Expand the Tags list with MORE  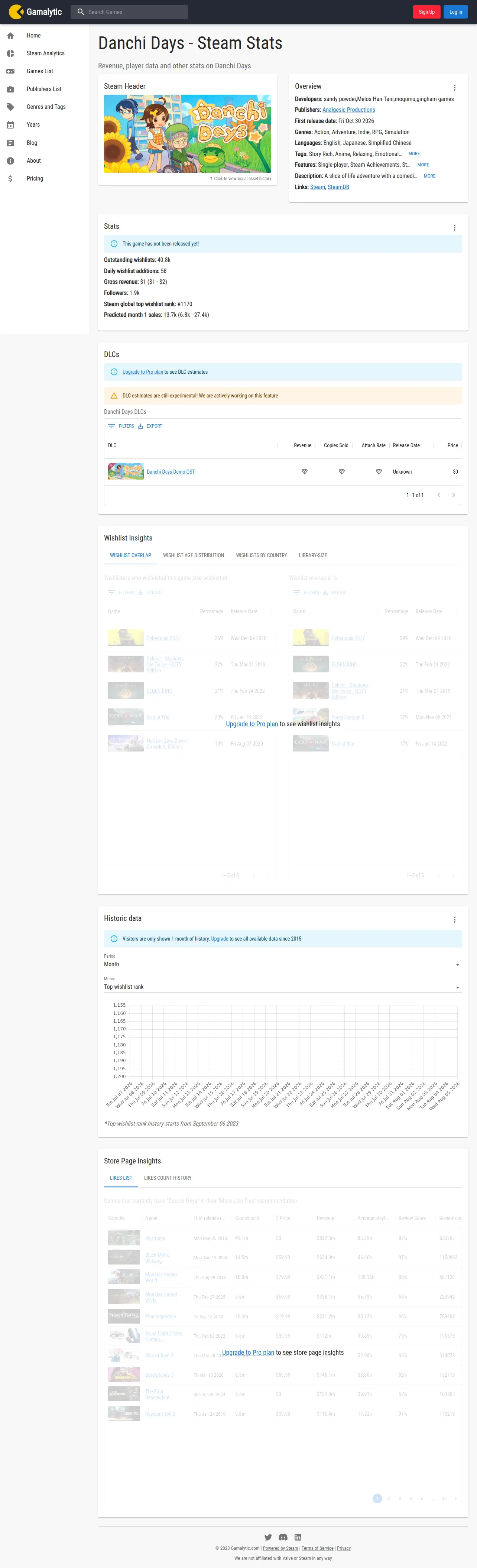414,154
